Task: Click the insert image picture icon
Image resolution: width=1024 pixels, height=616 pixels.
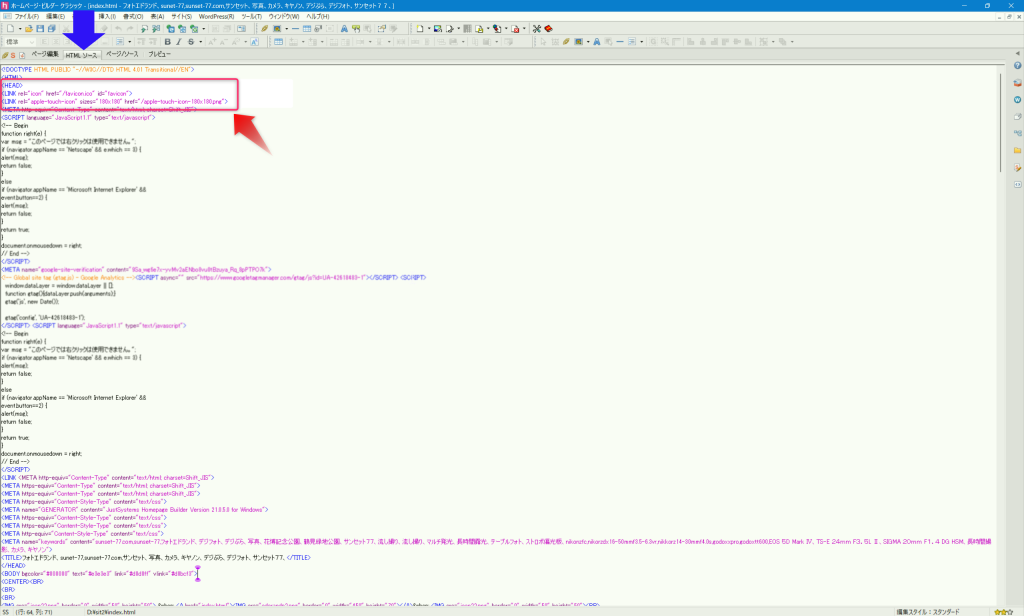Action: tap(277, 29)
